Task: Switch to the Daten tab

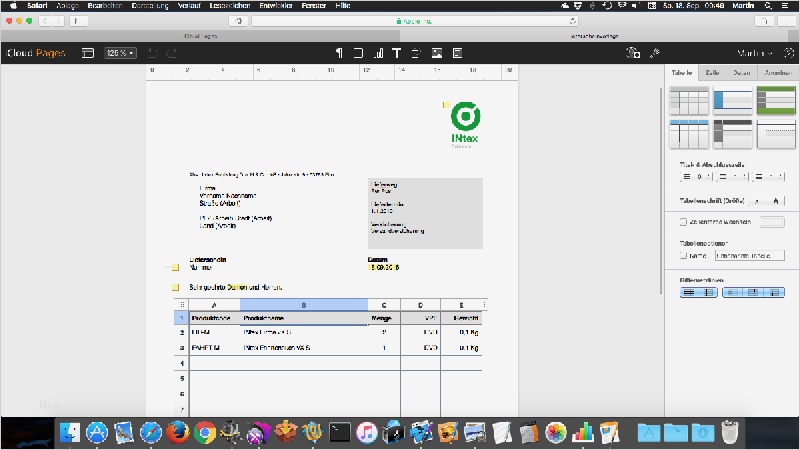Action: [742, 72]
